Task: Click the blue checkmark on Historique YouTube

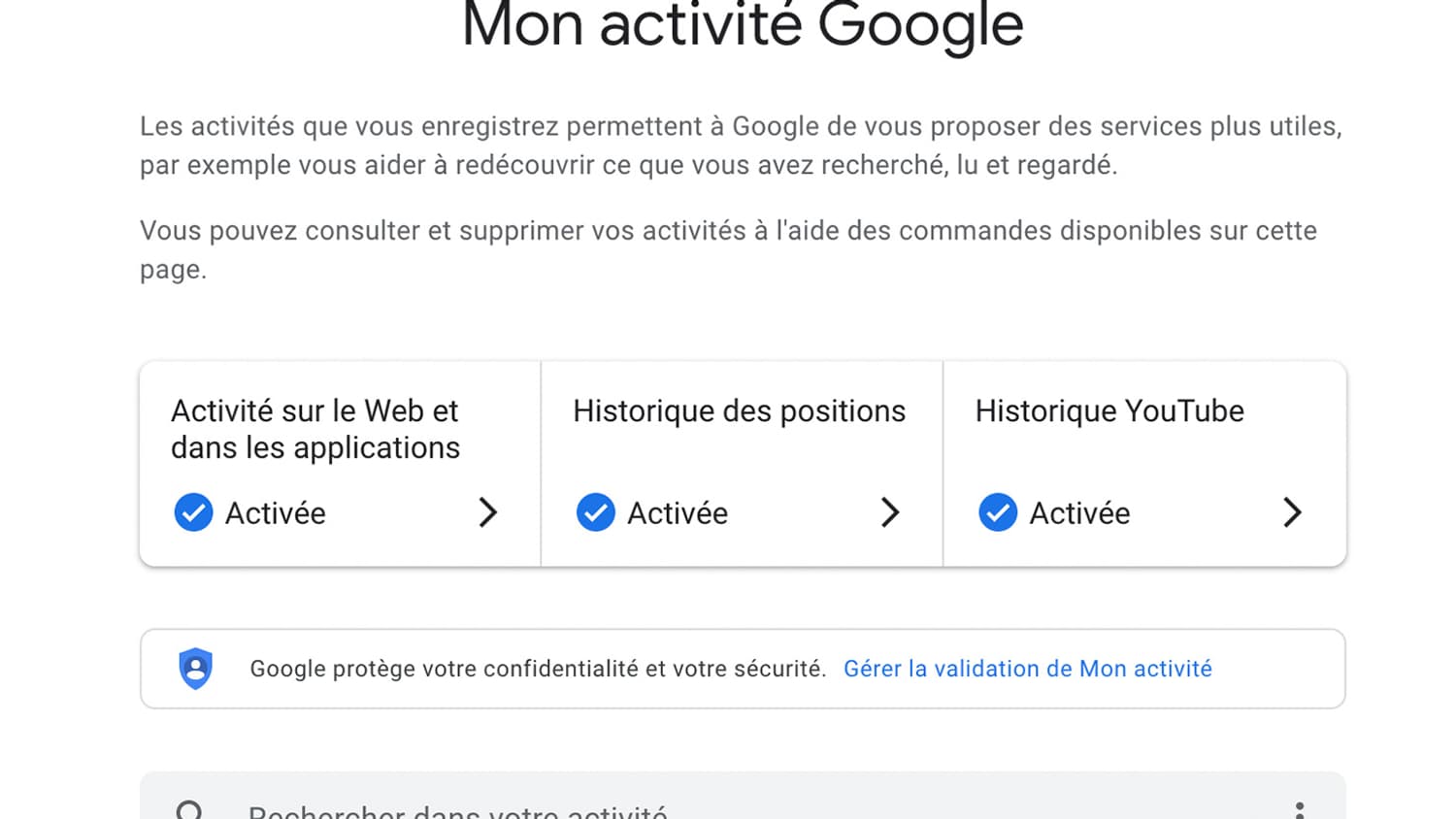Action: 998,512
